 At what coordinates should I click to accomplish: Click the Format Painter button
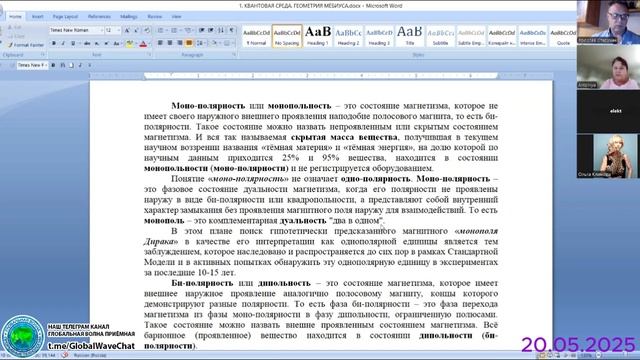coord(26,45)
